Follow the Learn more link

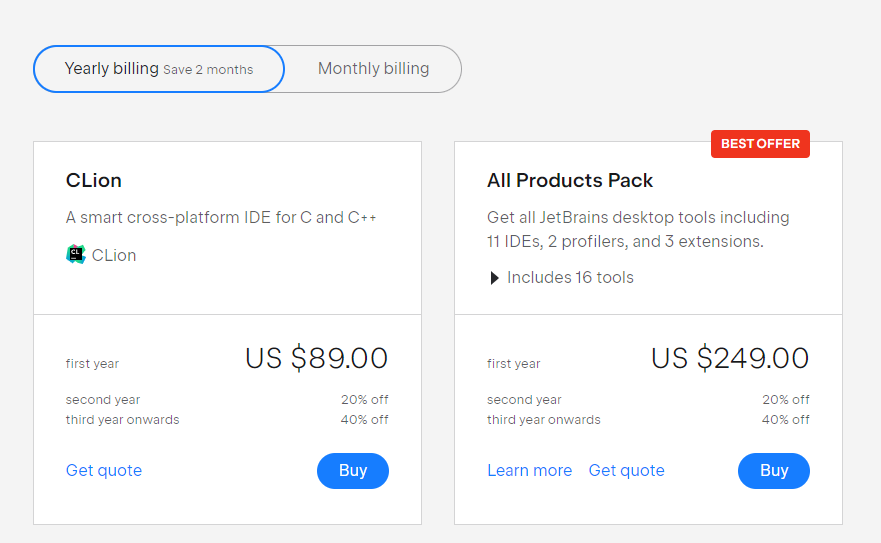pos(529,470)
